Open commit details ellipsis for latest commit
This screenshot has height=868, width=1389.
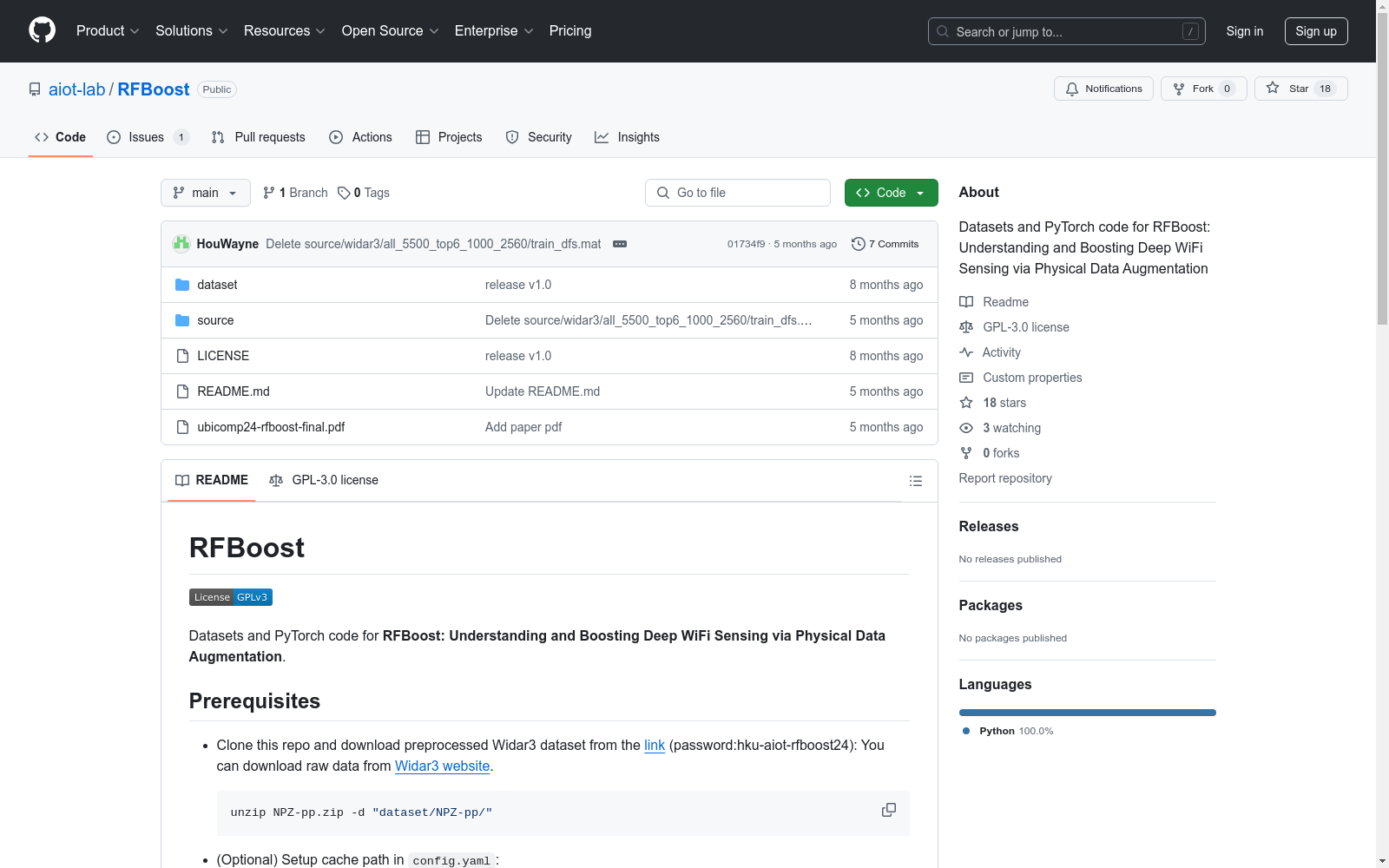(x=620, y=244)
